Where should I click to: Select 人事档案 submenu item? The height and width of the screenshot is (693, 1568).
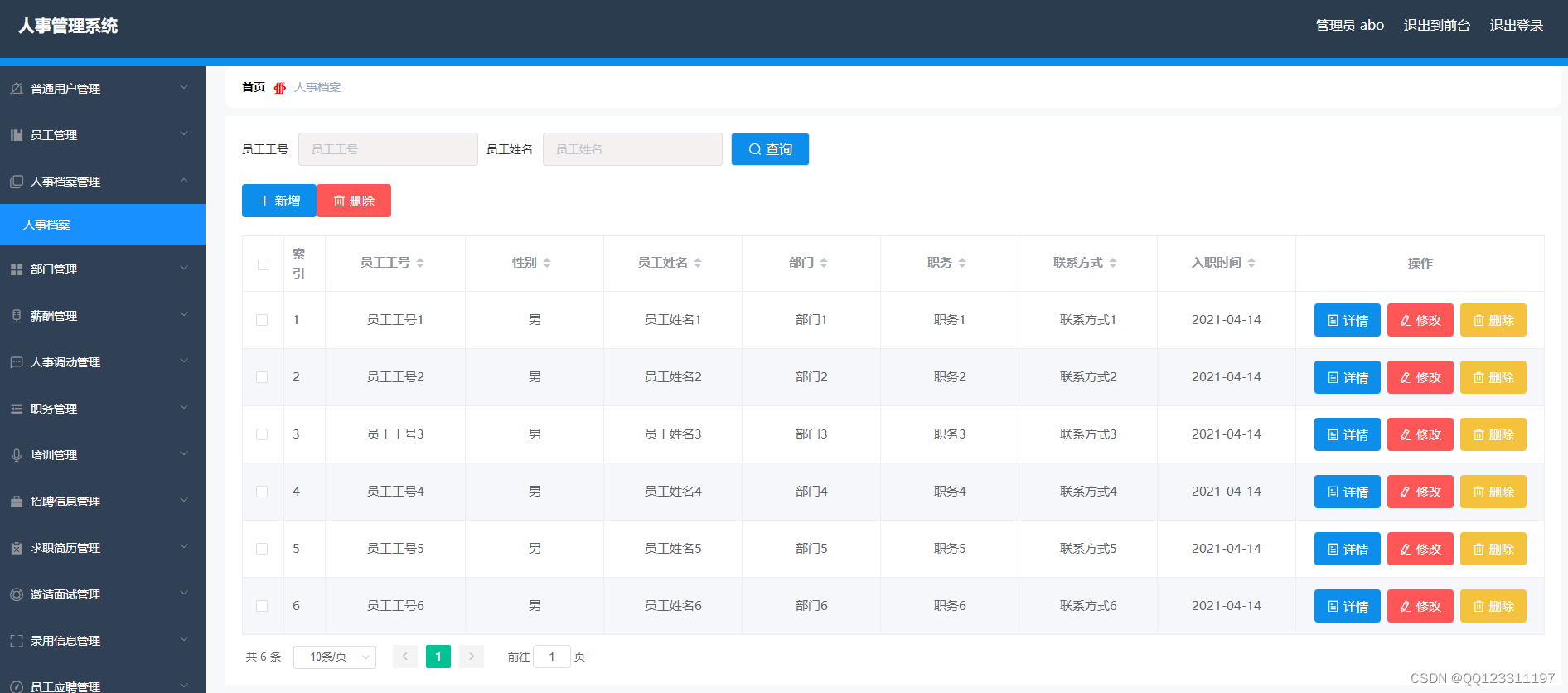[103, 225]
